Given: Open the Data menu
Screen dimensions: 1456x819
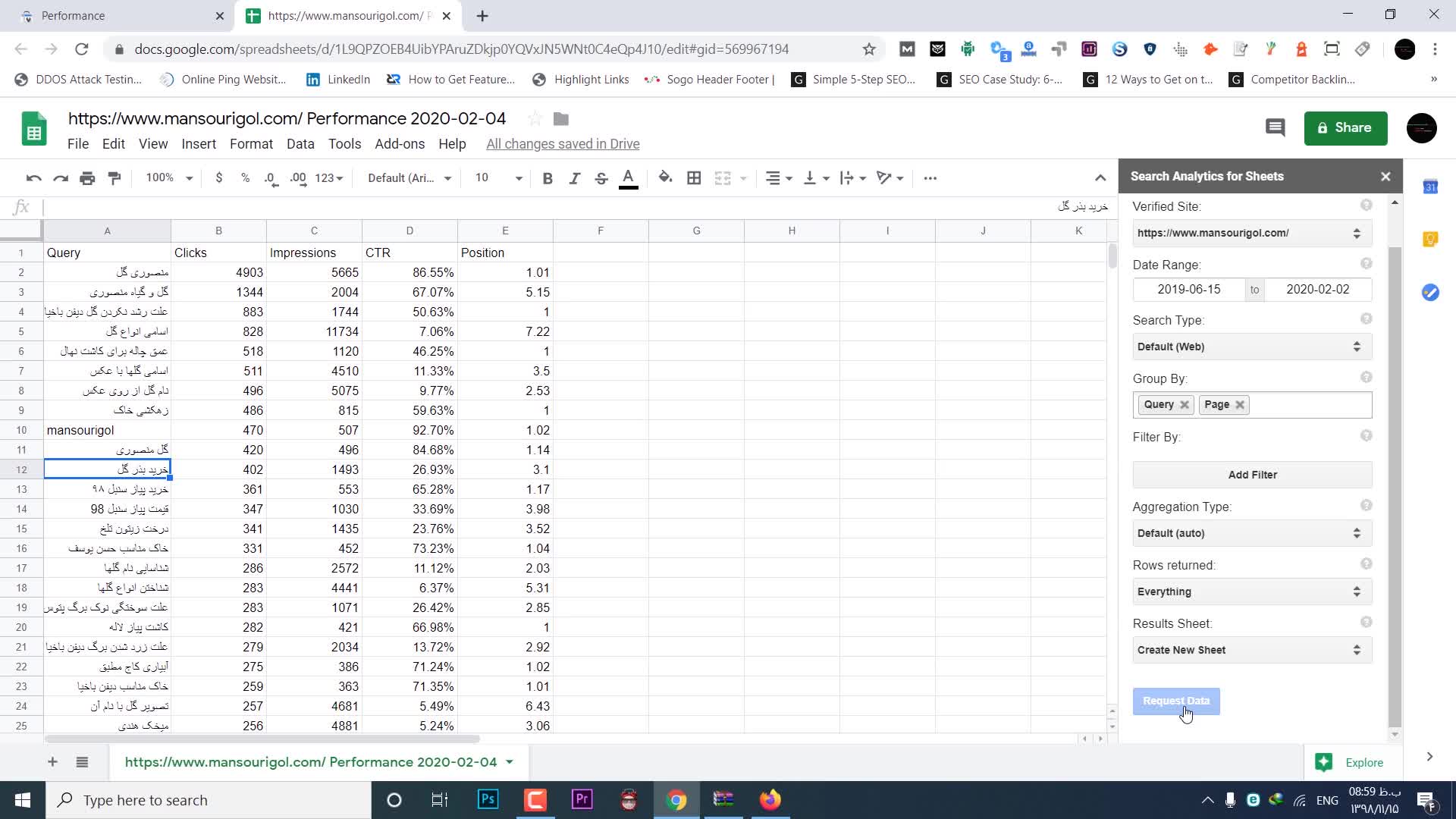Looking at the screenshot, I should (x=300, y=144).
